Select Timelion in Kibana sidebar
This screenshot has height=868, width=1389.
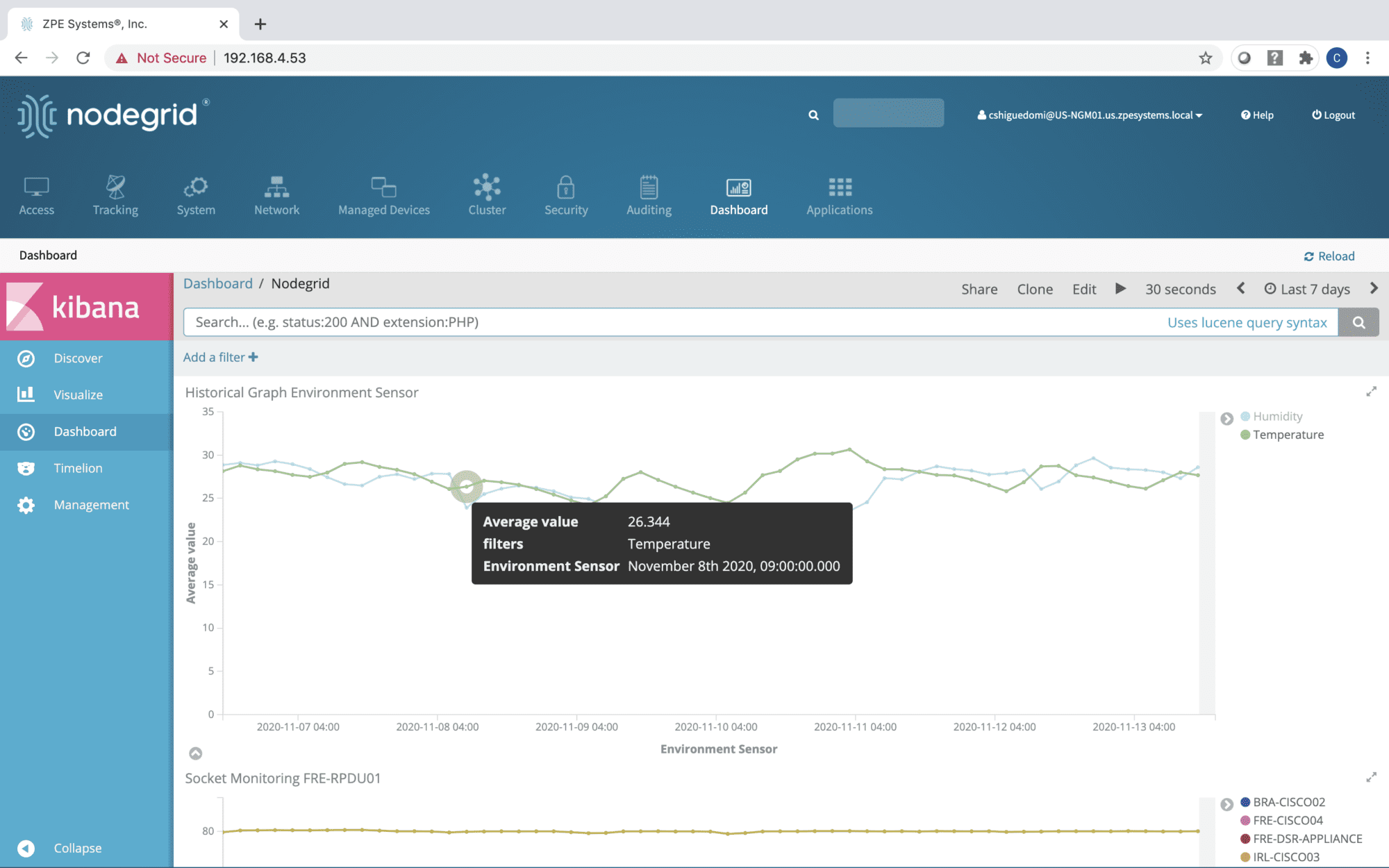78,468
